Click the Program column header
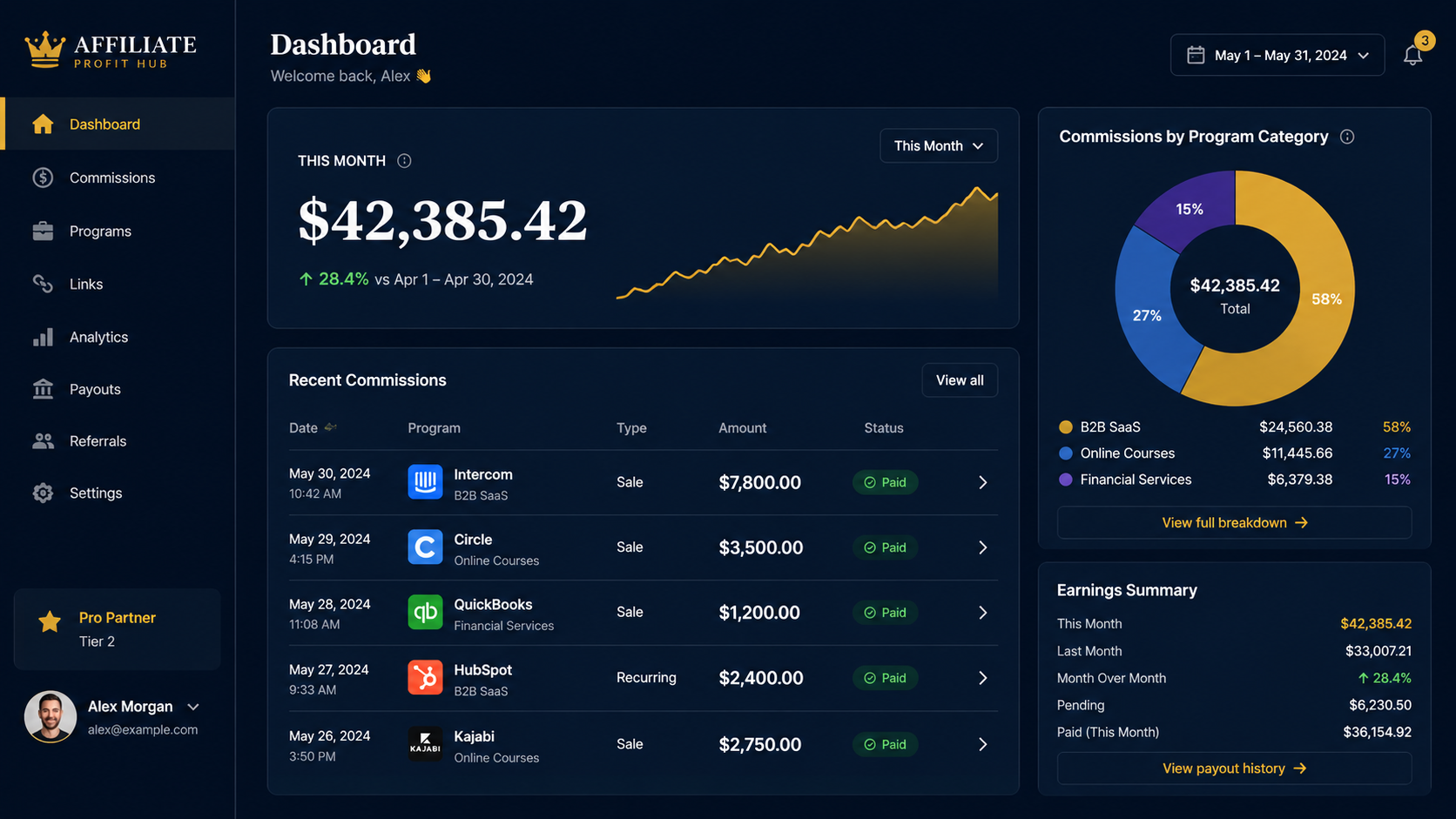Screen dimensions: 1456x819 (x=434, y=428)
